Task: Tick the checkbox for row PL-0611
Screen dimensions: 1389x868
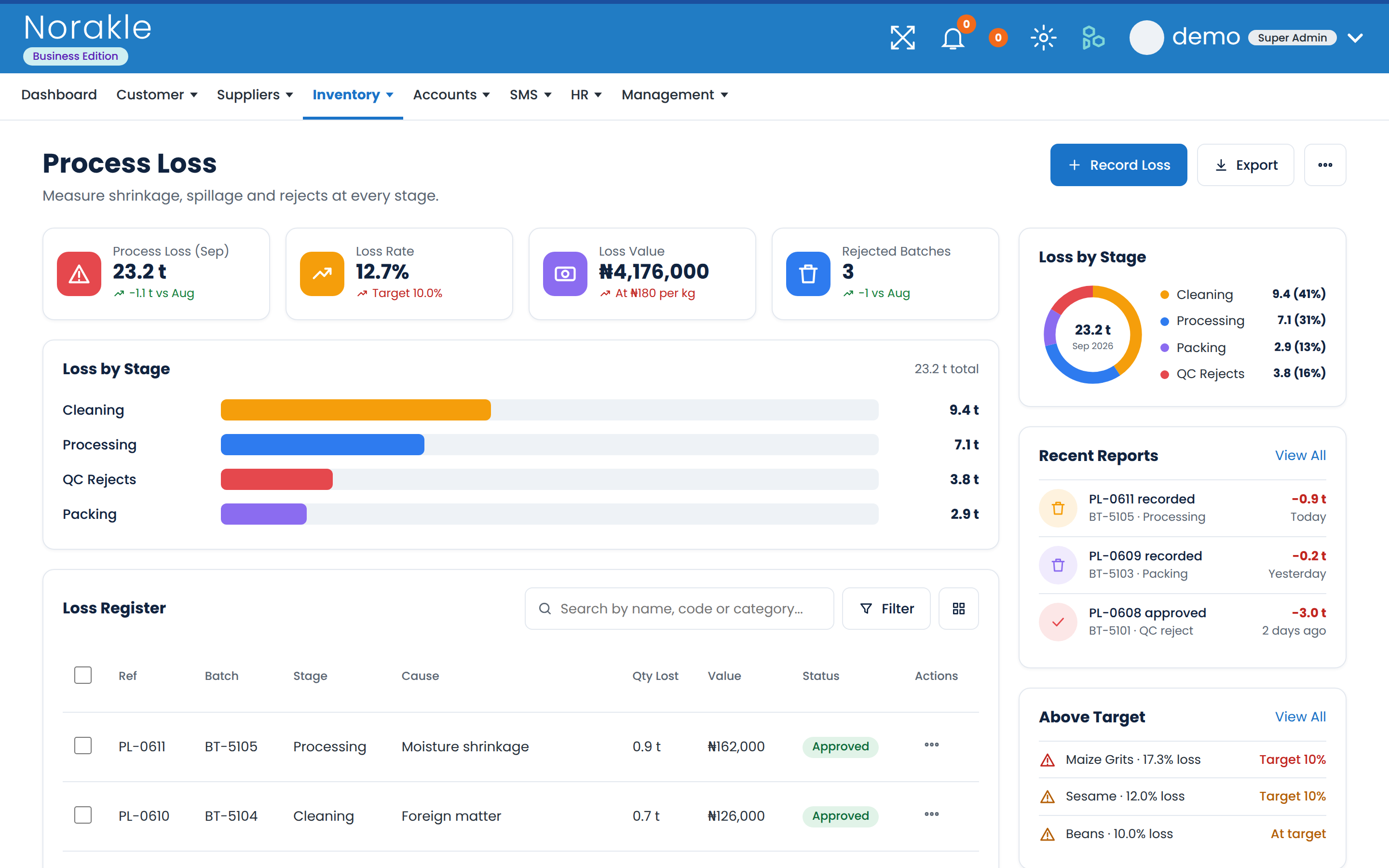Action: [x=82, y=746]
